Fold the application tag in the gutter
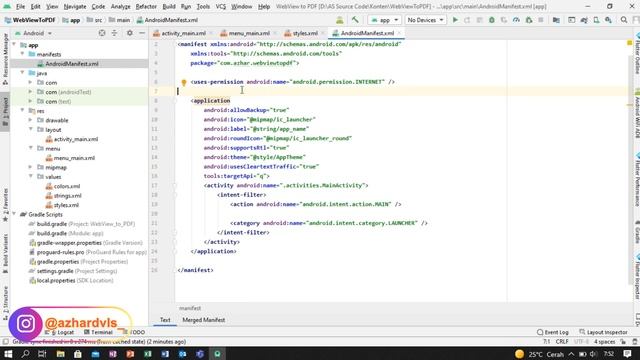640x360 pixels. 175,101
